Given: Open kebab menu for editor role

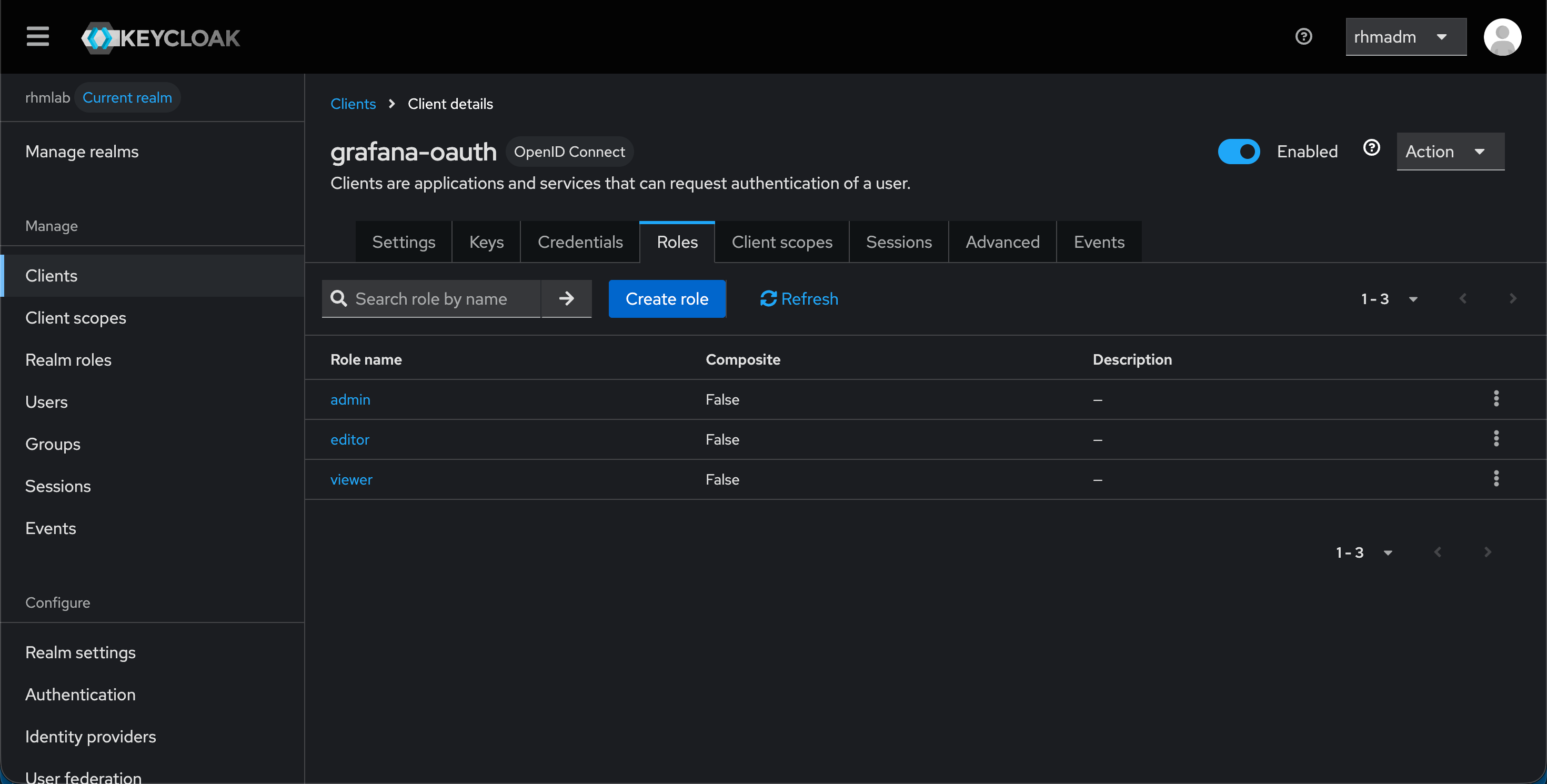Looking at the screenshot, I should [x=1496, y=439].
